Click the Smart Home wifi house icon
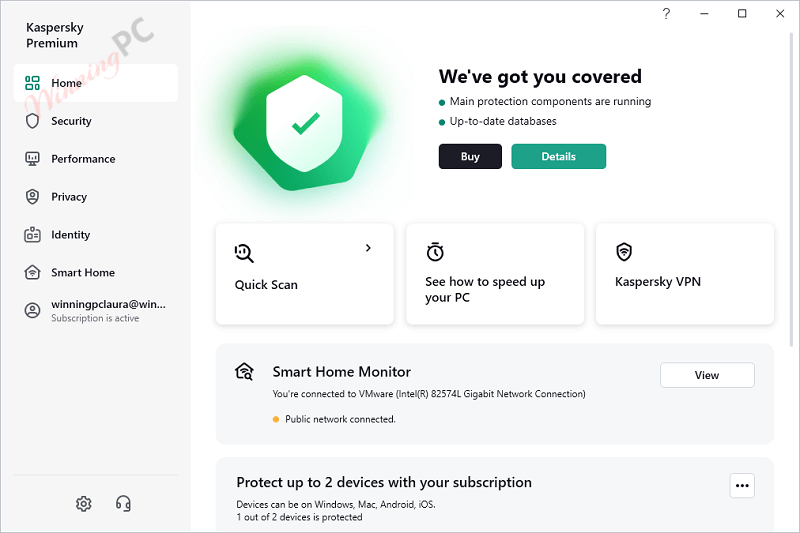 [32, 272]
